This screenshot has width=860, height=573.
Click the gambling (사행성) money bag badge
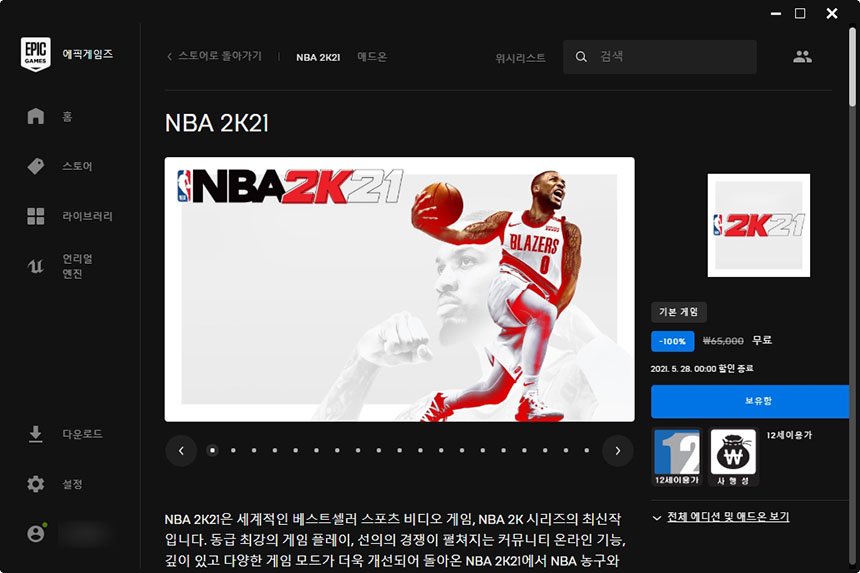coord(733,457)
